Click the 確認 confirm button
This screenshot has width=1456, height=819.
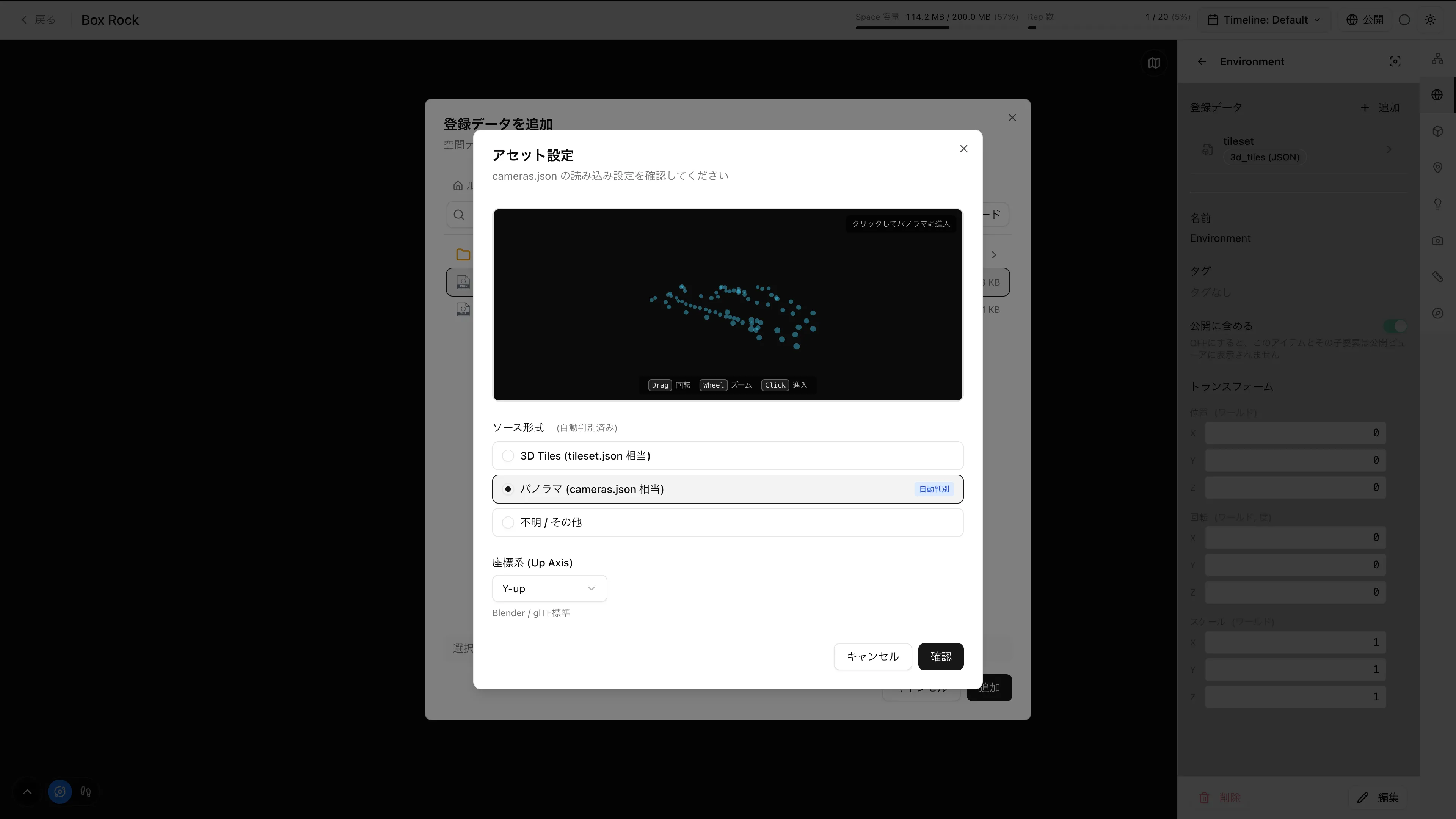point(940,656)
